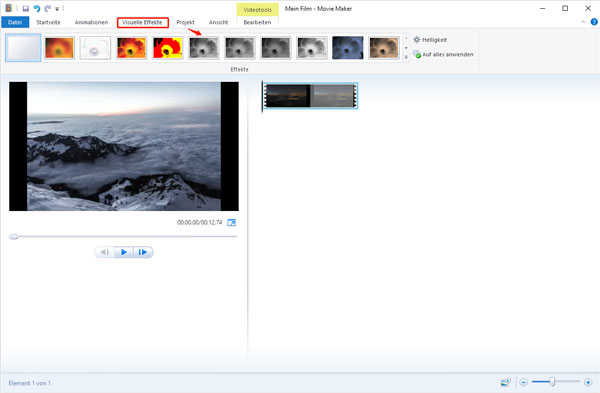
Task: Open the Helligkeit brightness control
Action: click(x=430, y=40)
